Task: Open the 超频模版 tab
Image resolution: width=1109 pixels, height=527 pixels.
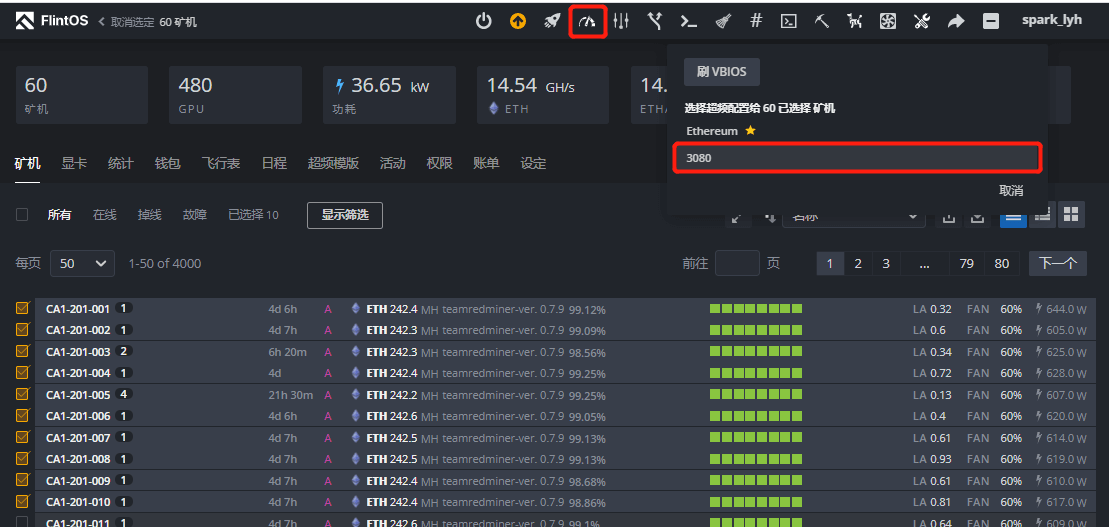Action: [333, 163]
